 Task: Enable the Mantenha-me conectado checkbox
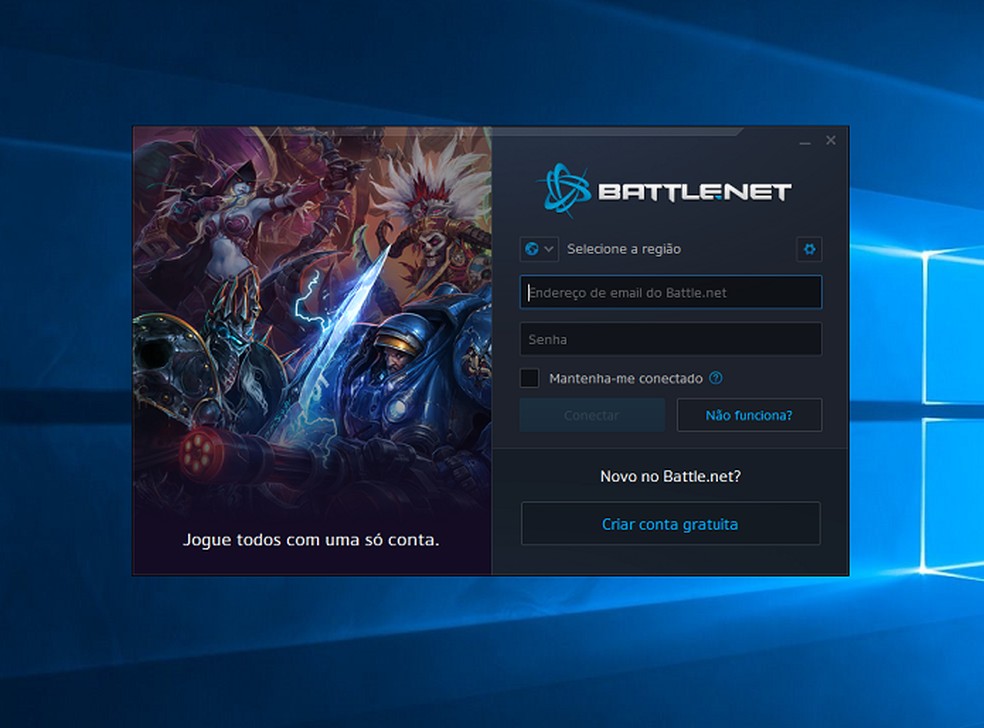pyautogui.click(x=530, y=378)
